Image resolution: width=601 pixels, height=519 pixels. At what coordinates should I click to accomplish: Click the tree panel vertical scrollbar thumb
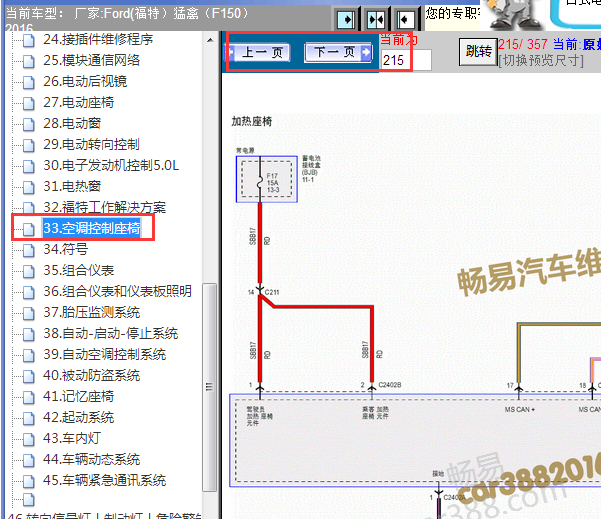(x=209, y=387)
